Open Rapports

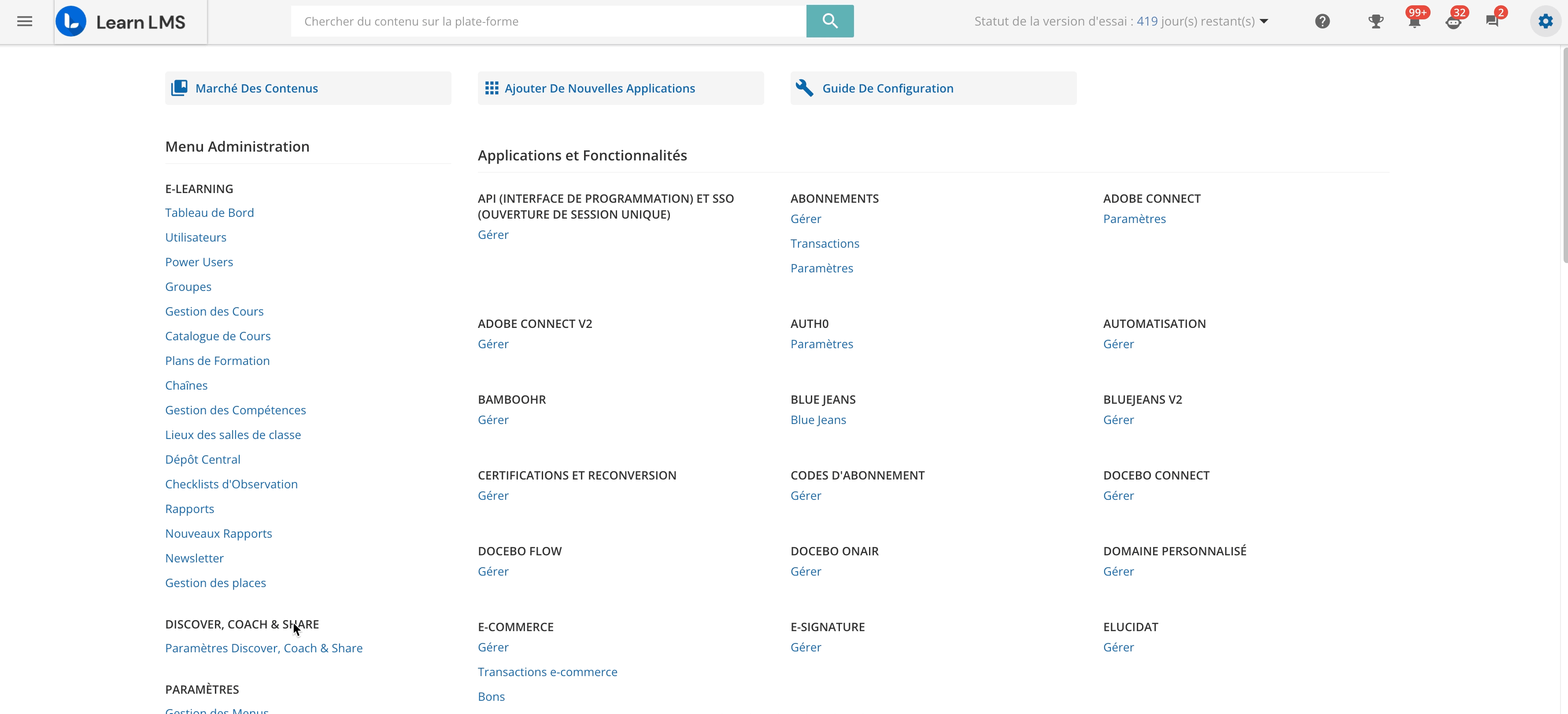click(x=189, y=509)
